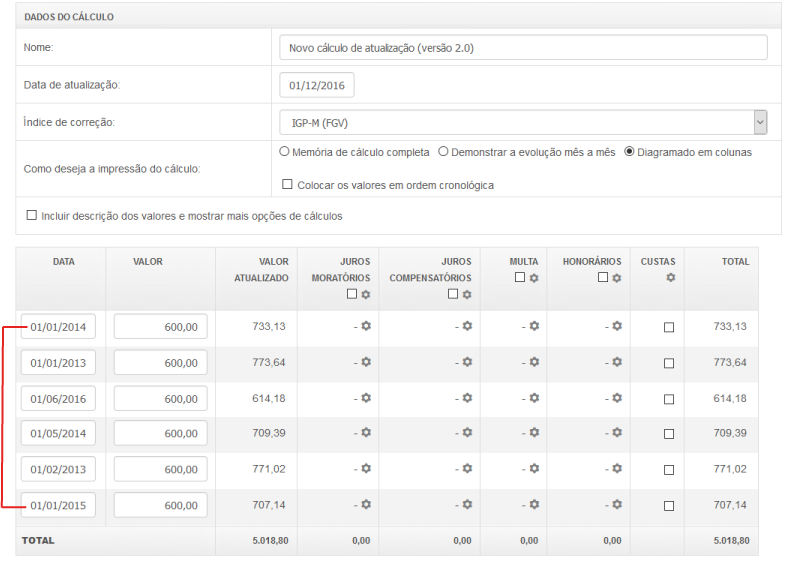
Task: Click Juros Moratórios gear for row 01/01/2014
Action: coord(366,326)
